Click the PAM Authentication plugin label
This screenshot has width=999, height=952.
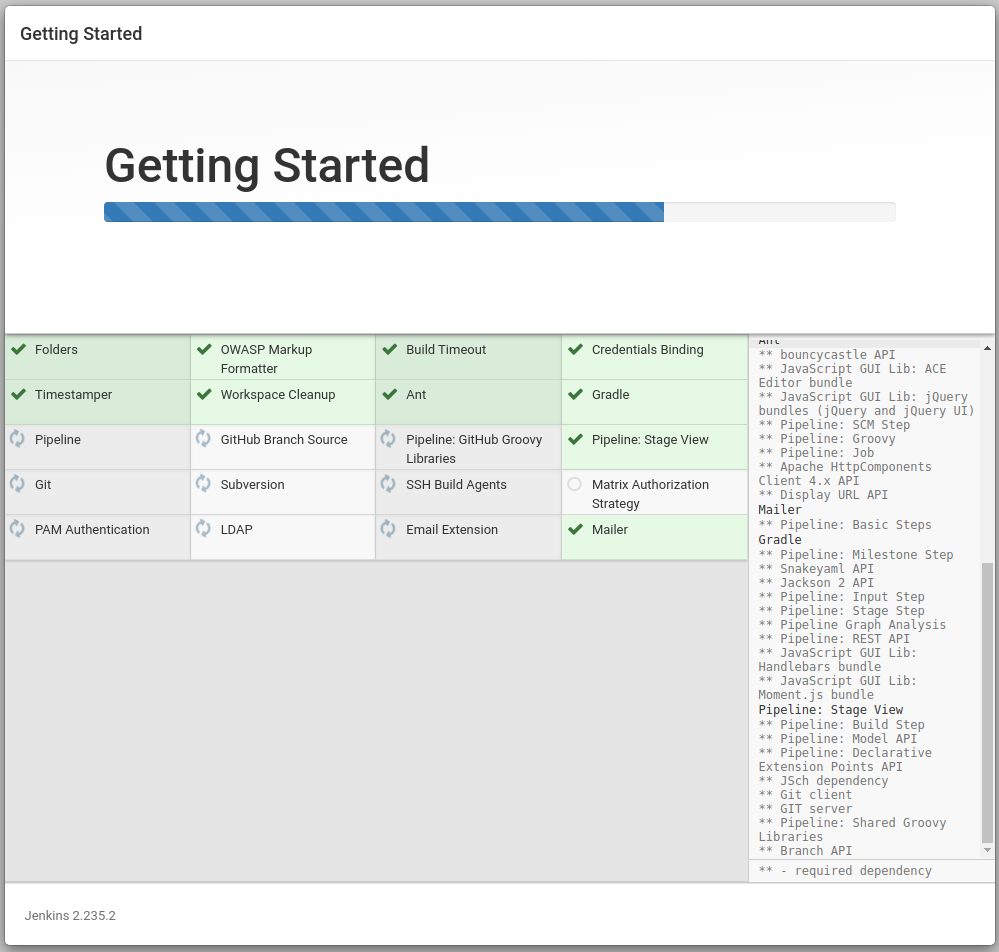point(92,530)
